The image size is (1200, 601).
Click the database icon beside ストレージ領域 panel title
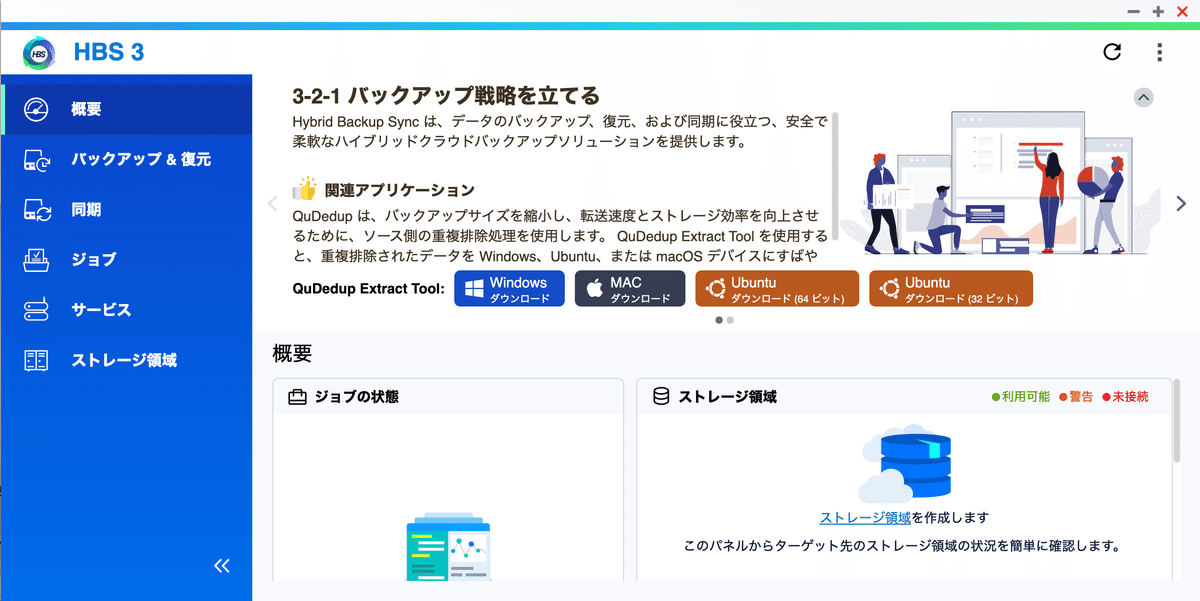(661, 397)
